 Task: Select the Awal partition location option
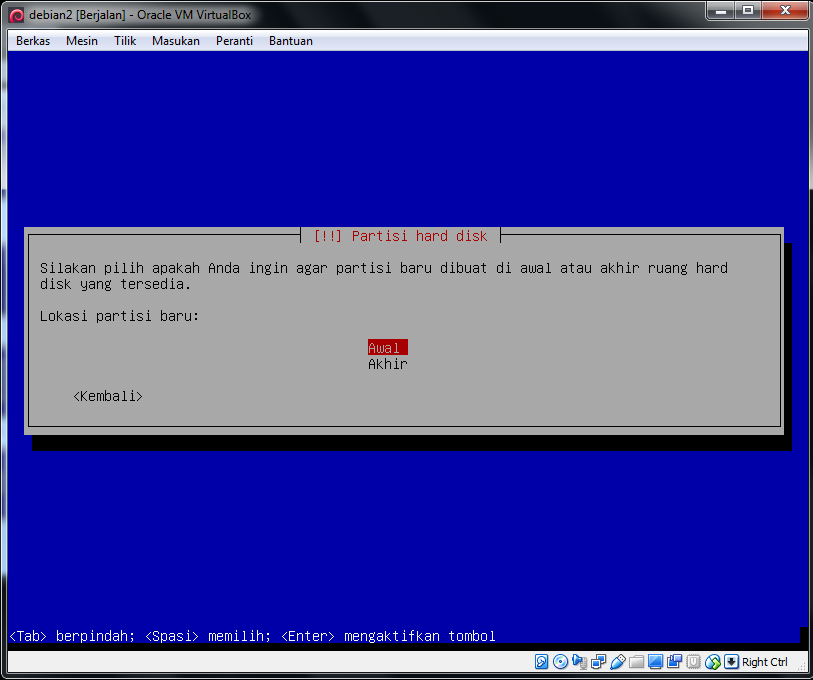[x=388, y=348]
